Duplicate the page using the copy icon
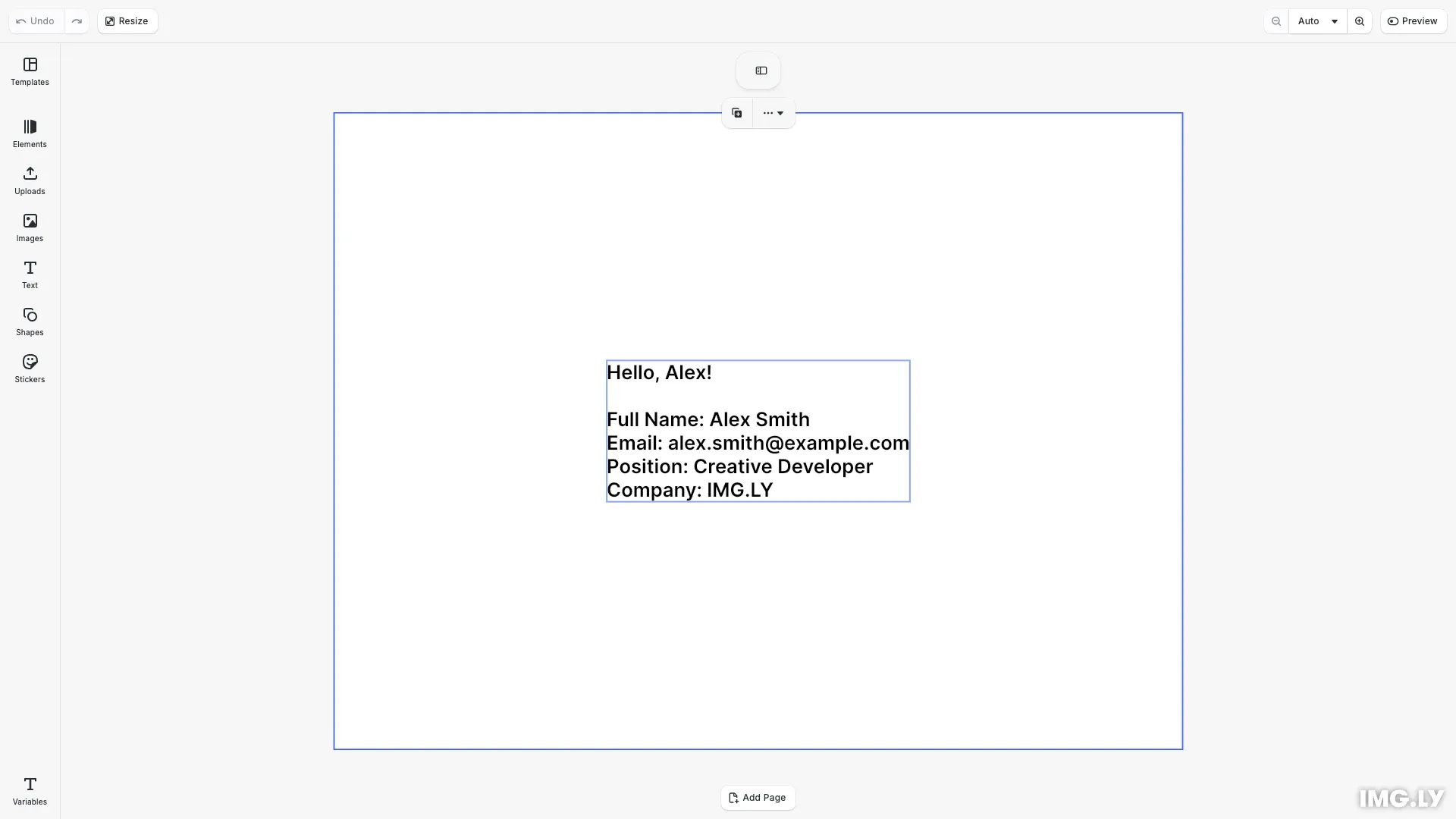The height and width of the screenshot is (819, 1456). tap(736, 112)
